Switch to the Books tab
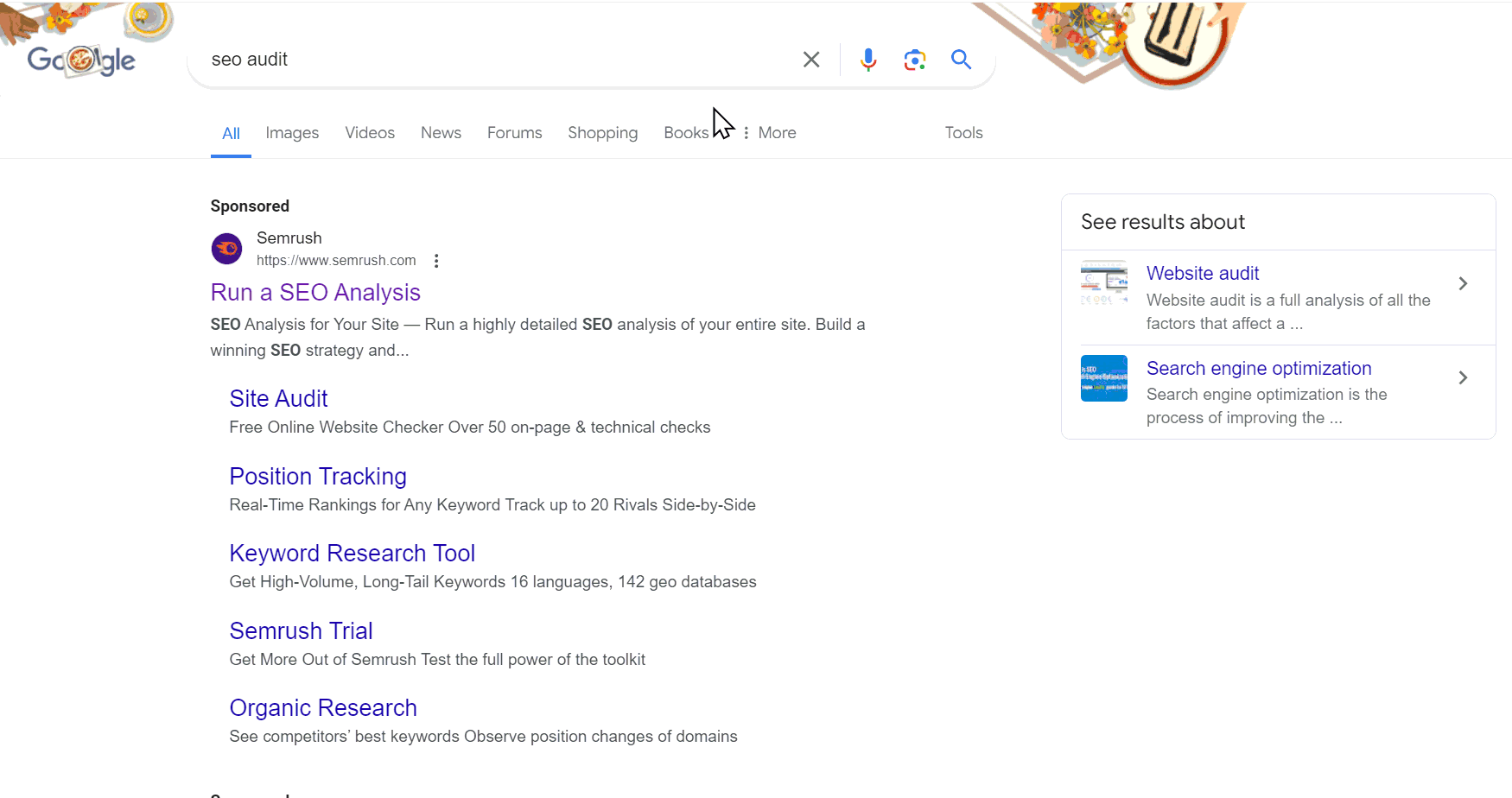The height and width of the screenshot is (798, 1512). pyautogui.click(x=686, y=133)
